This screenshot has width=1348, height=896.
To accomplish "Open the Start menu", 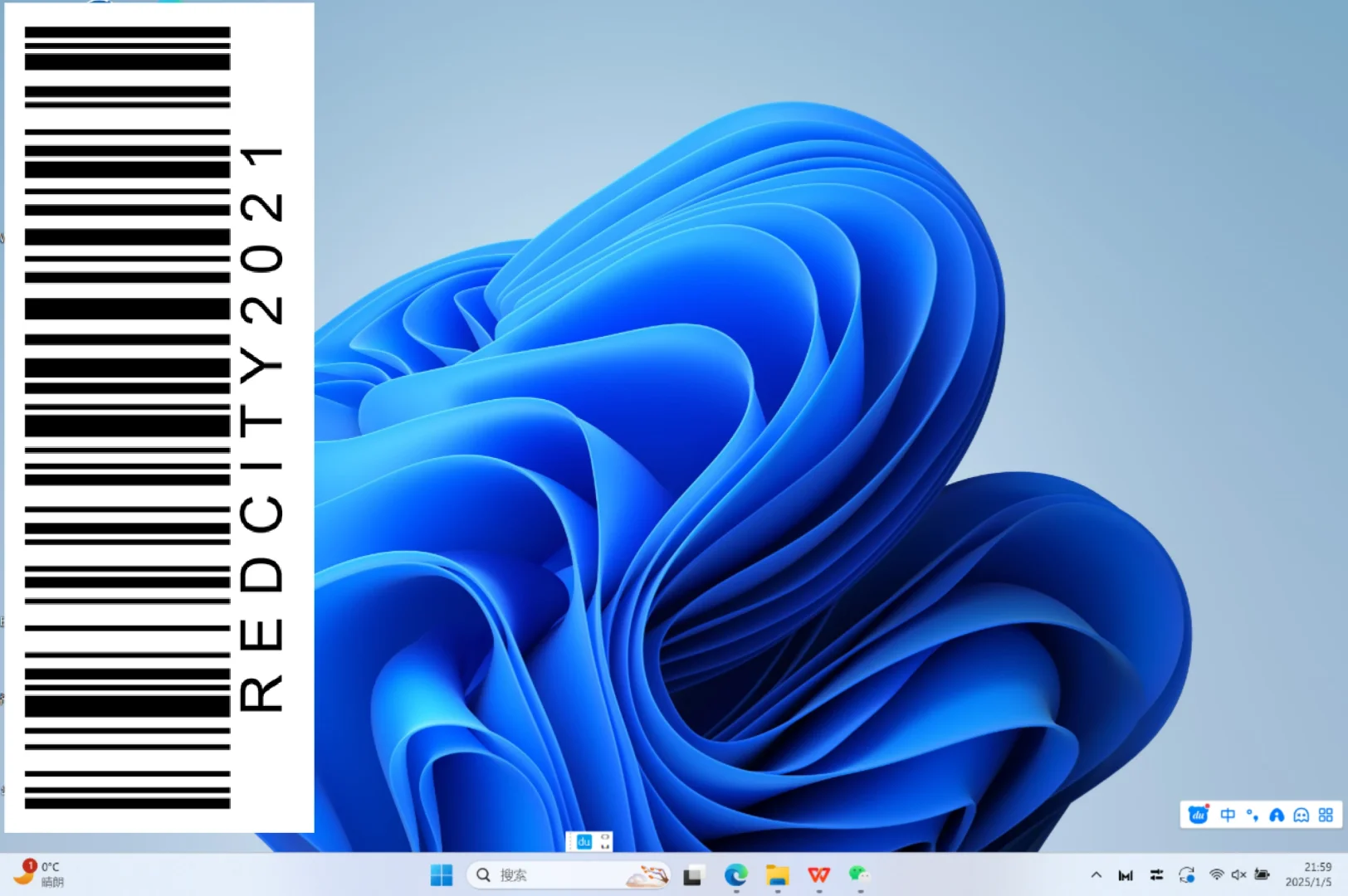I will point(441,874).
